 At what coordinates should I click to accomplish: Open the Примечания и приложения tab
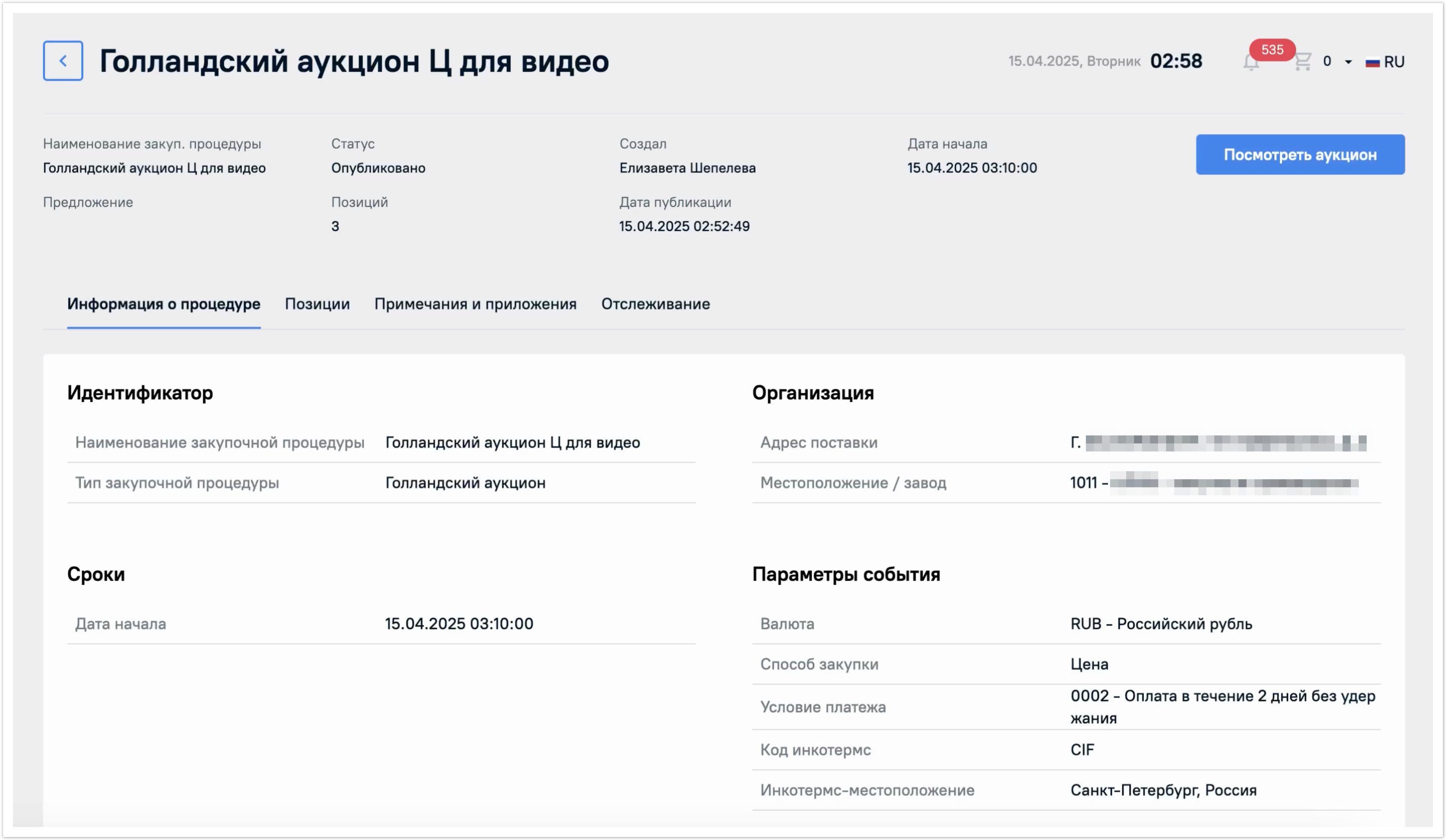(475, 304)
